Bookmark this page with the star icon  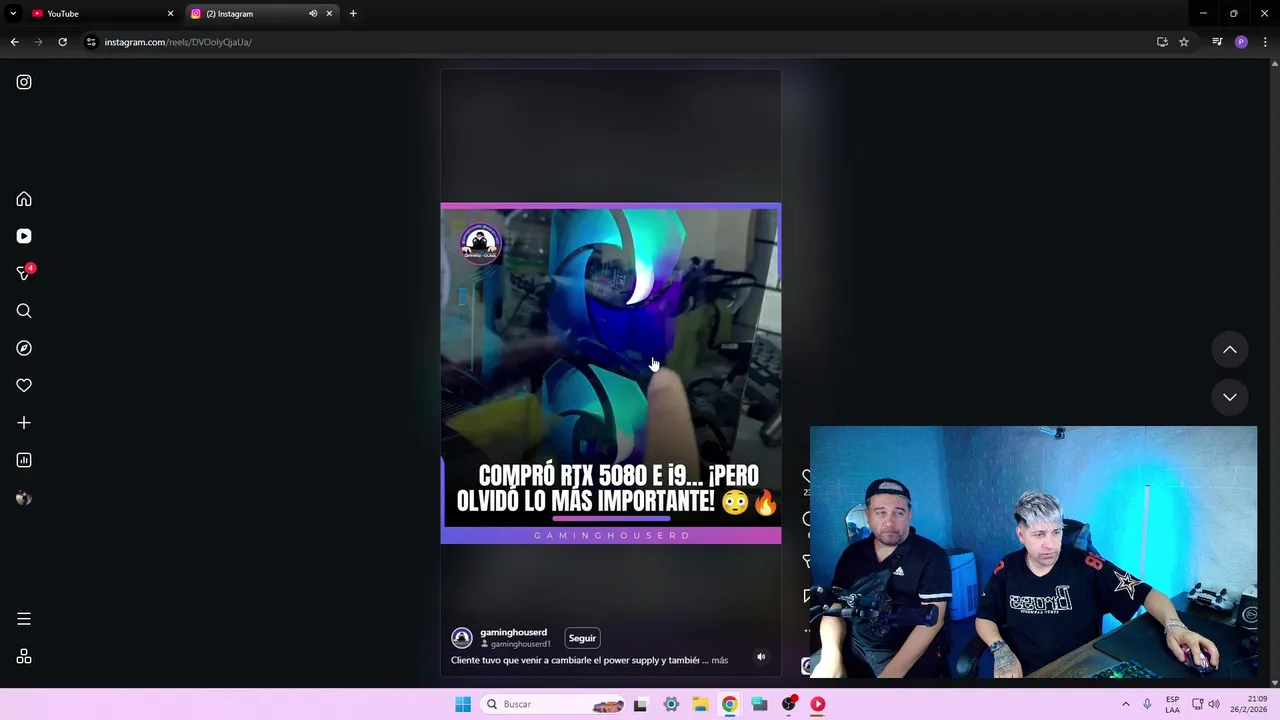tap(1184, 42)
